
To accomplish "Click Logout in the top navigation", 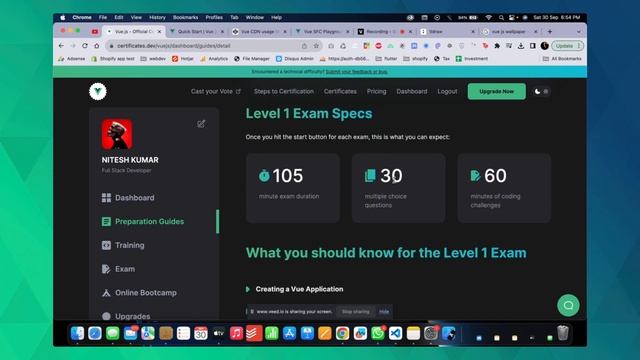I will (447, 91).
